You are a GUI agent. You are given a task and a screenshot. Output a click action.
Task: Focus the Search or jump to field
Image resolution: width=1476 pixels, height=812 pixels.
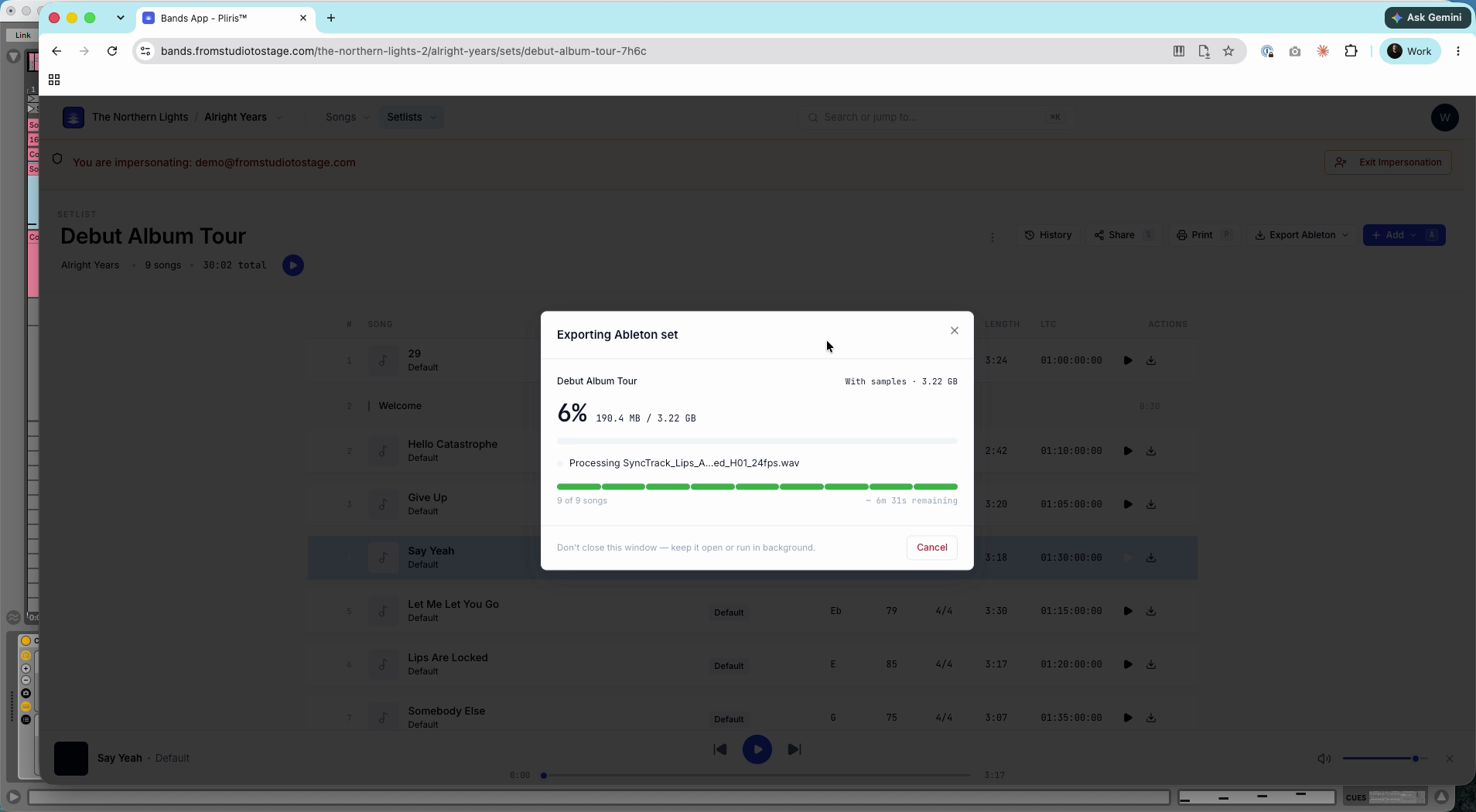click(934, 117)
